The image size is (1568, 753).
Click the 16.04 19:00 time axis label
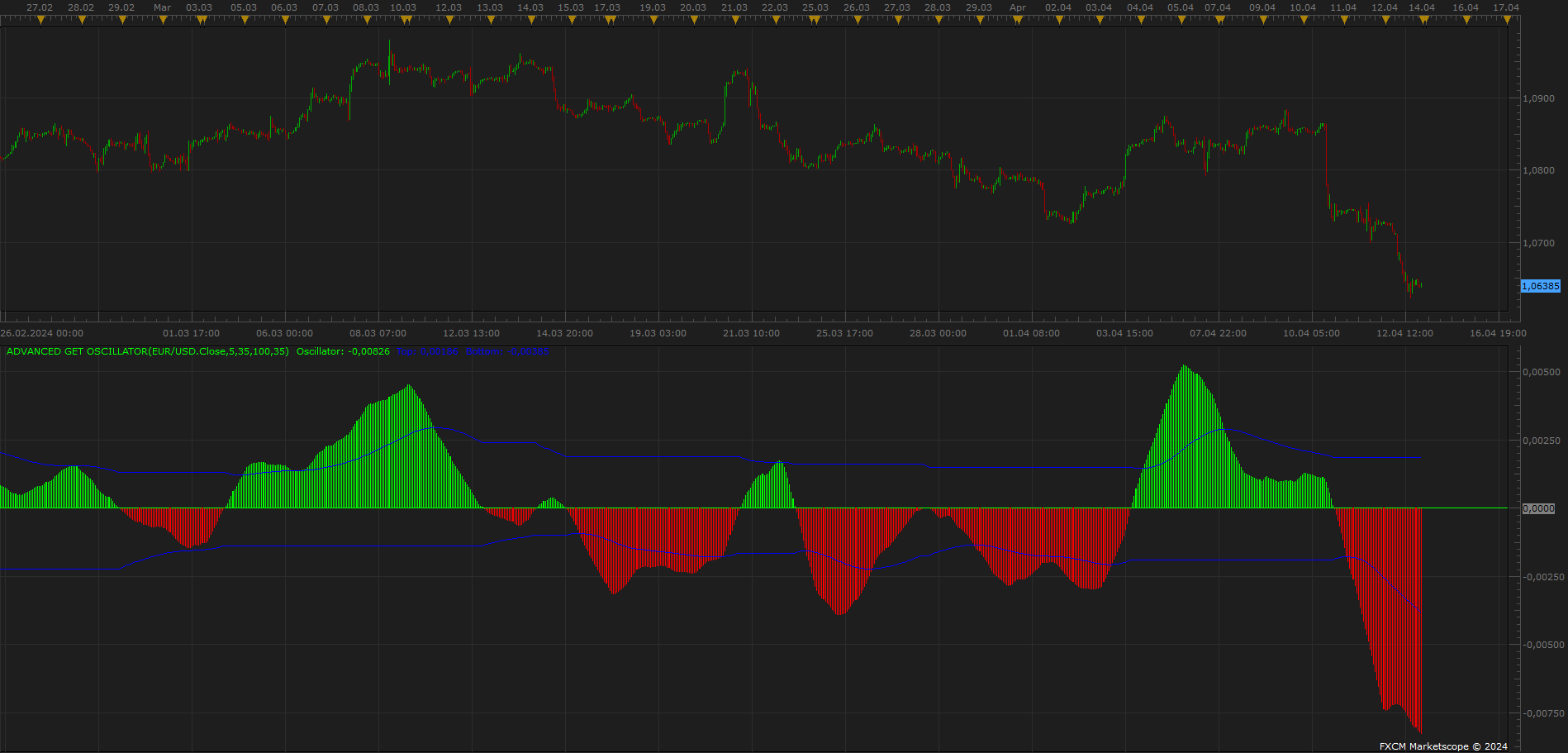pyautogui.click(x=1498, y=333)
